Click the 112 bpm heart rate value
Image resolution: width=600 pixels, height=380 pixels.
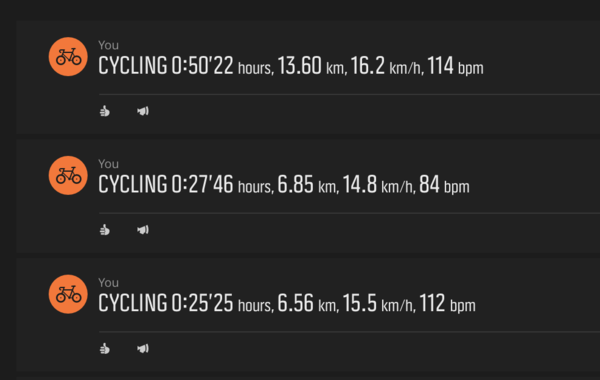(x=448, y=303)
